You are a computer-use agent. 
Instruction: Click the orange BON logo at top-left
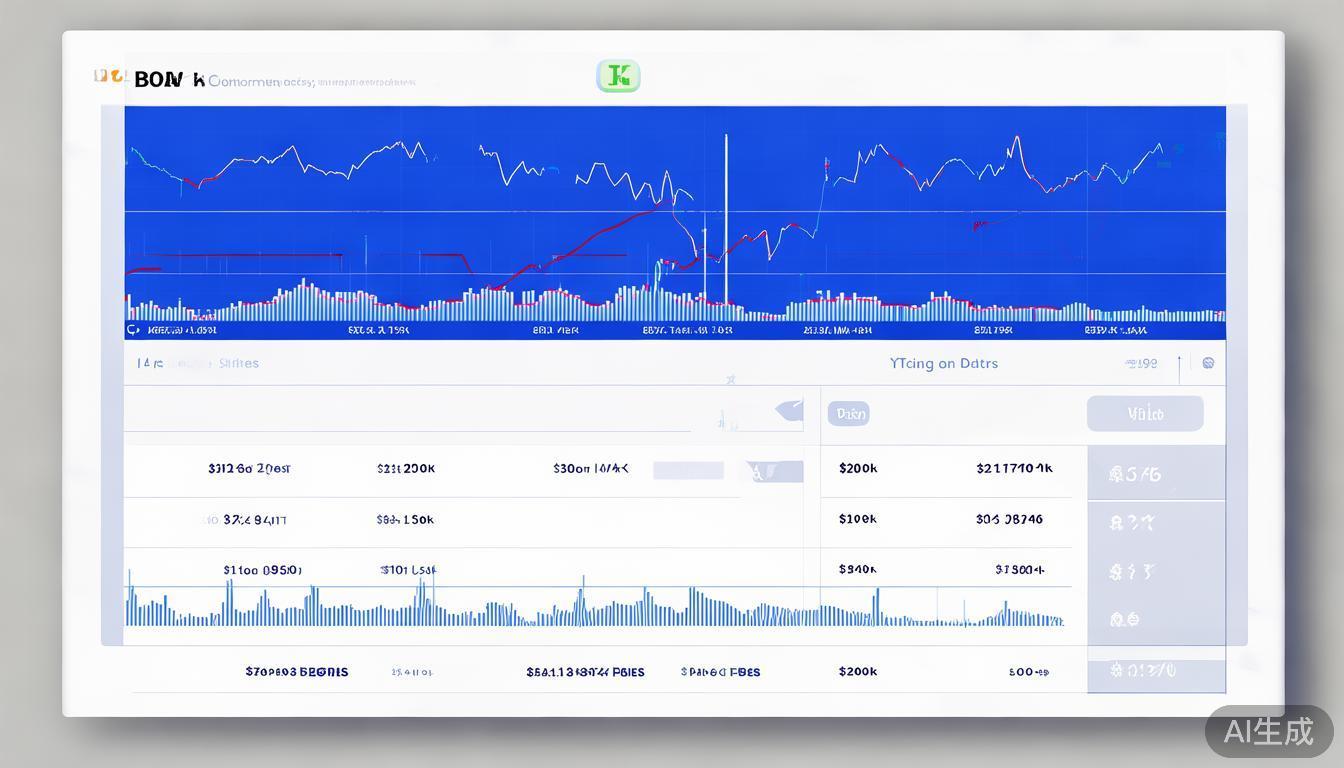point(110,77)
